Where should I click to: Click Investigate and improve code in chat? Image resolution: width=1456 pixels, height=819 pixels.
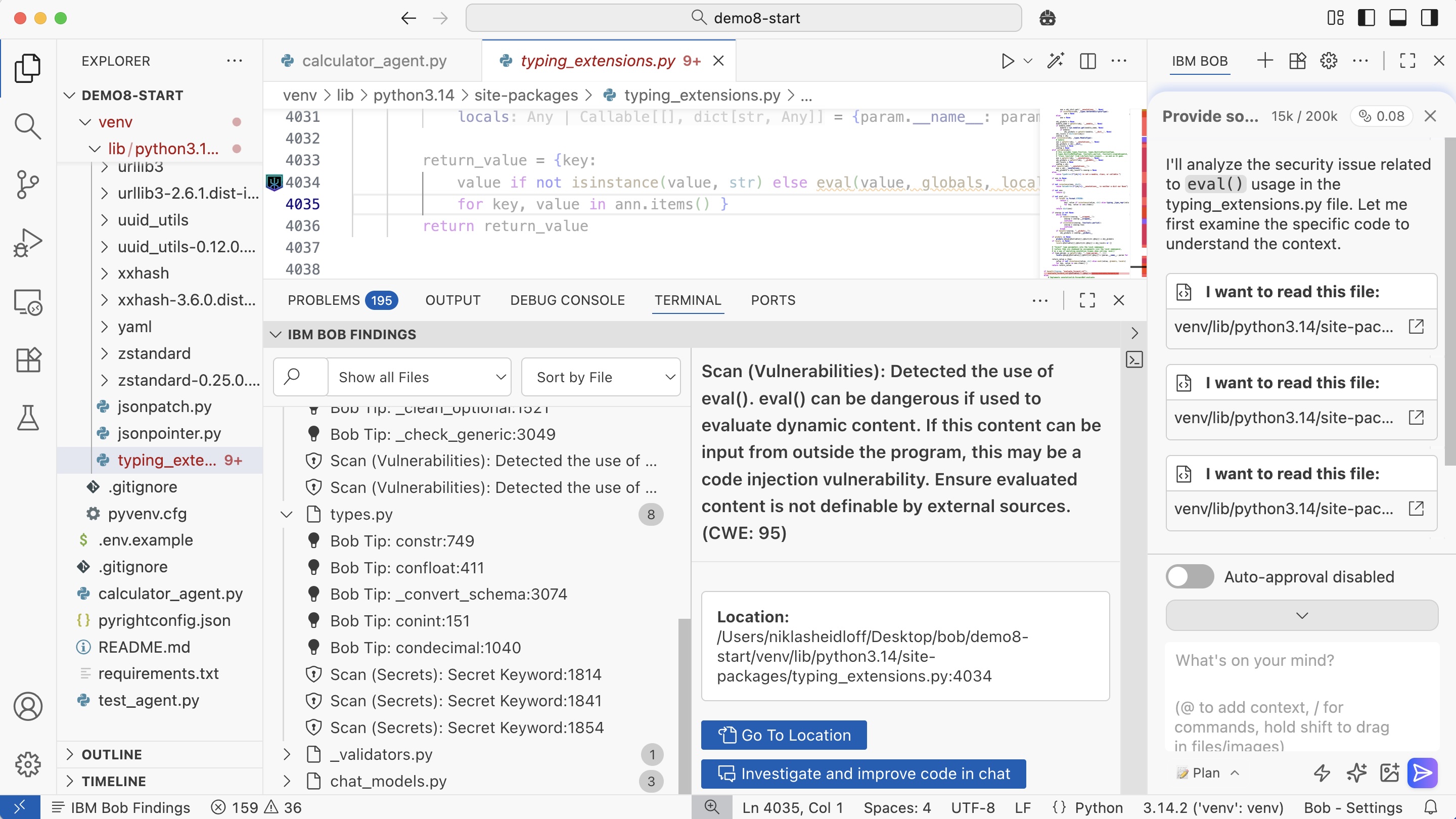pyautogui.click(x=863, y=773)
